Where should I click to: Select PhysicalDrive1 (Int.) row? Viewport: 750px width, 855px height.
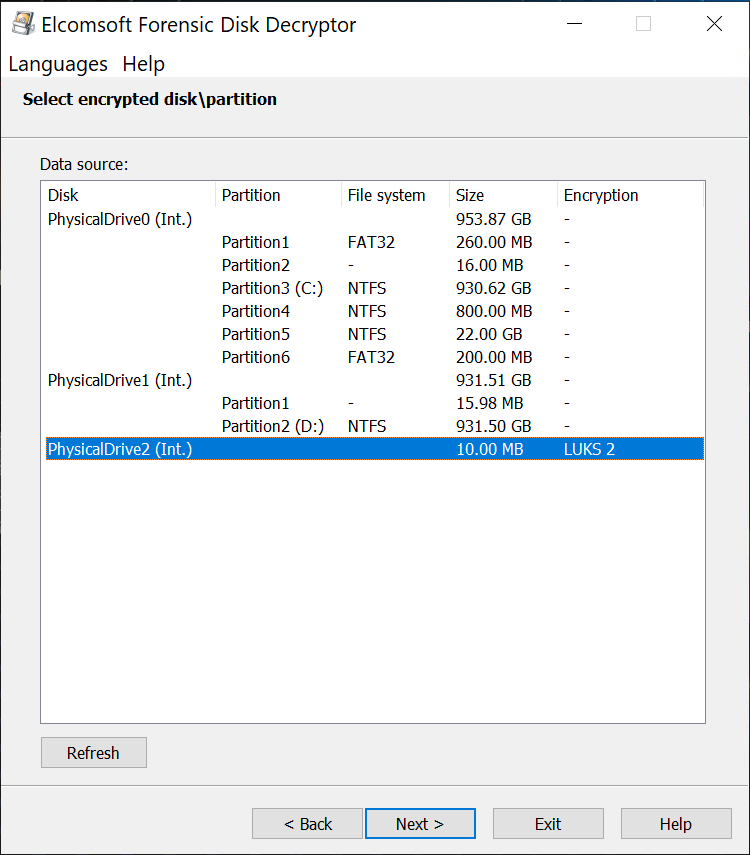(x=120, y=380)
